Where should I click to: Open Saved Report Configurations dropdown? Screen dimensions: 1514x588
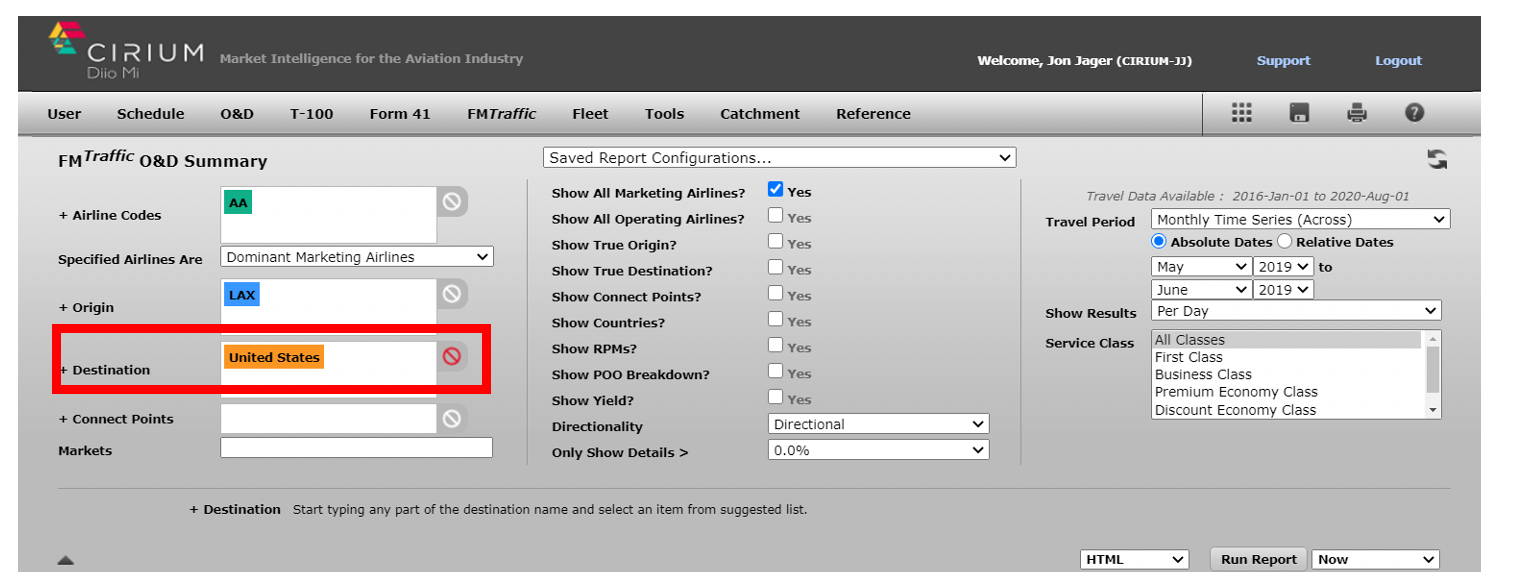tap(779, 158)
